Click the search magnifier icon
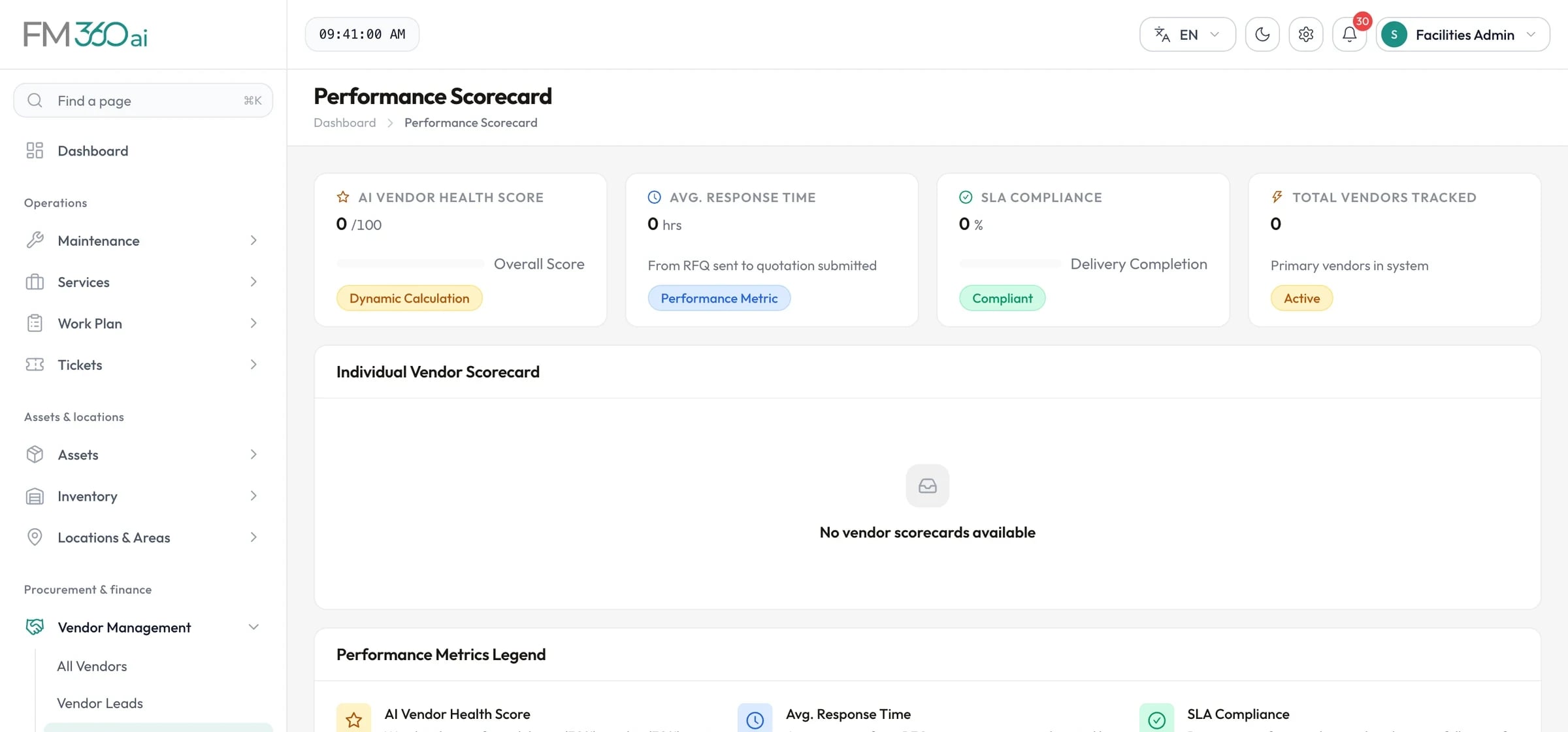This screenshot has width=1568, height=732. pos(35,100)
